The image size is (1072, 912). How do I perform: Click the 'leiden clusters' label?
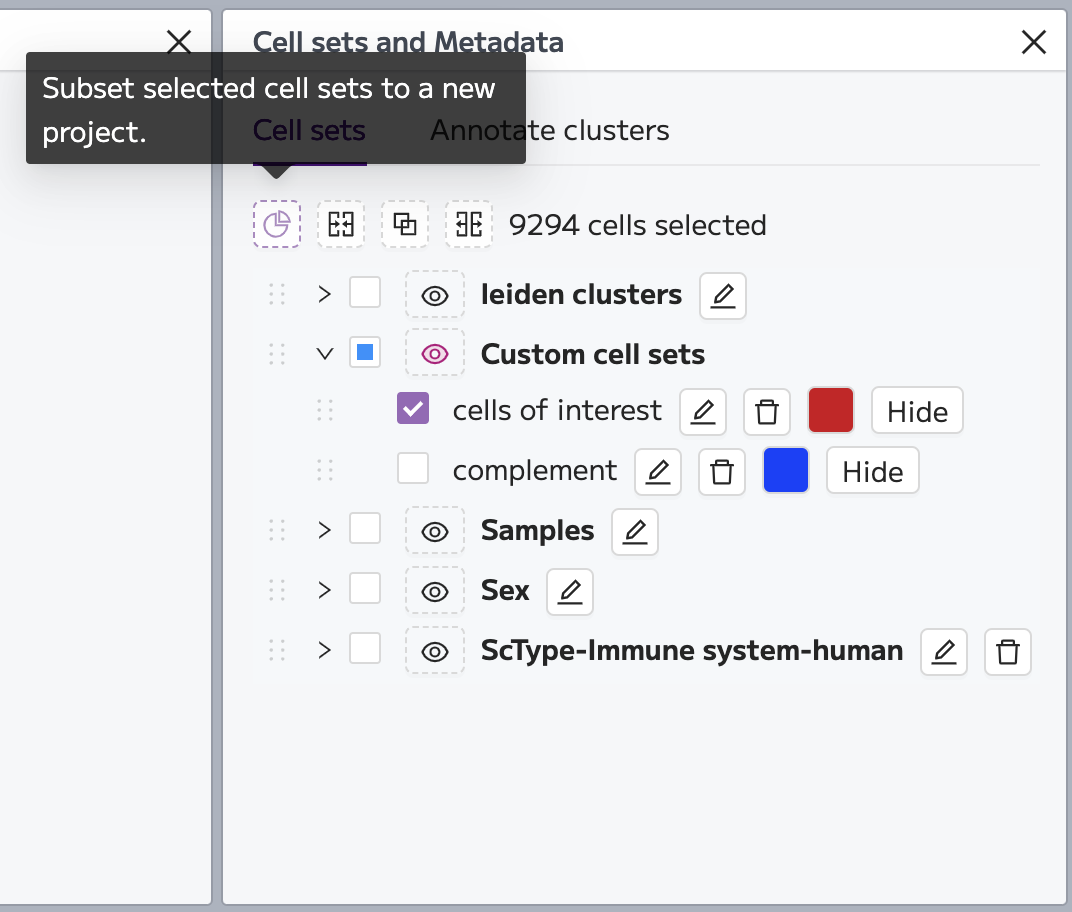pyautogui.click(x=581, y=295)
